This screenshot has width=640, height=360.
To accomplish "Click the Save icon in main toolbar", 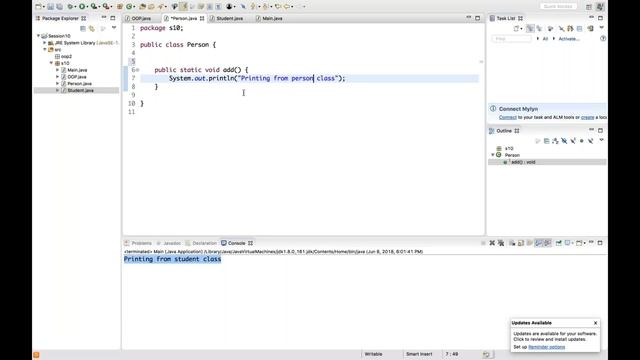I will [50, 7].
